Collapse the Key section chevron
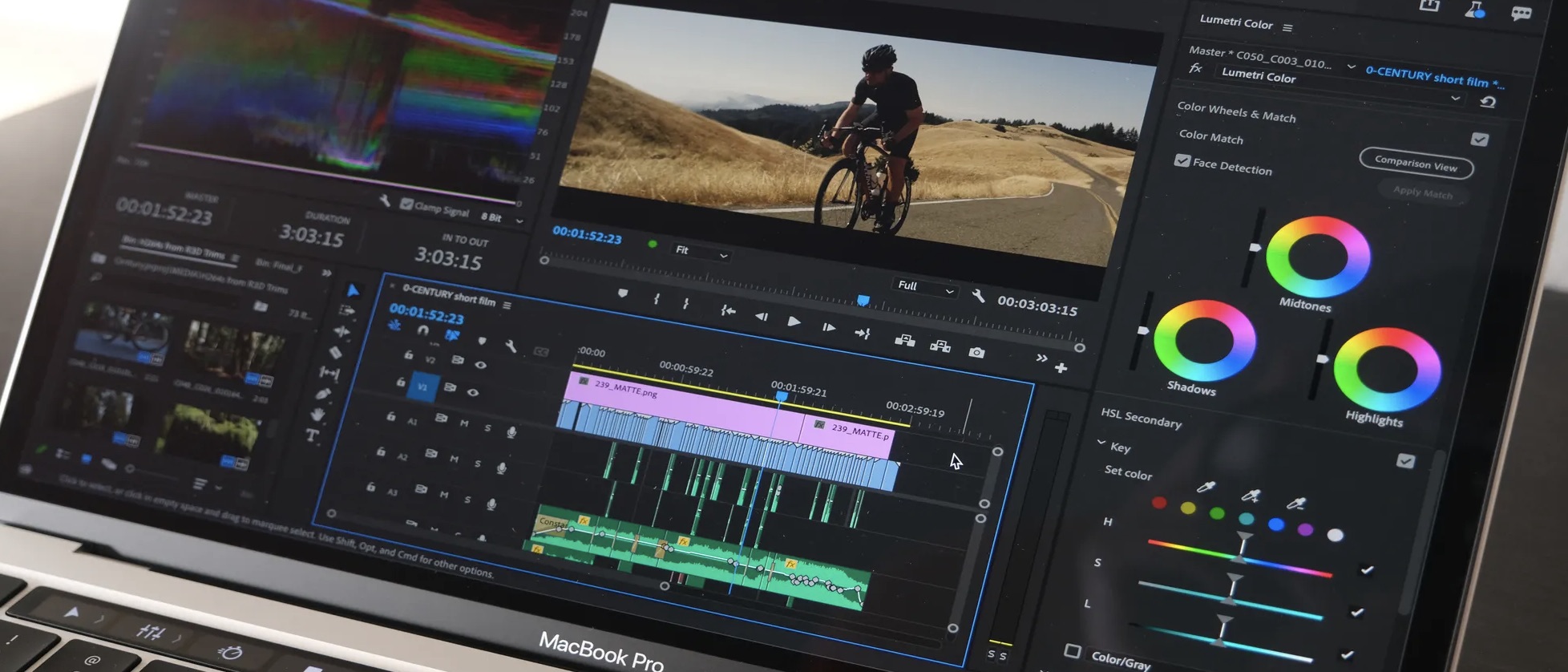Image resolution: width=1568 pixels, height=672 pixels. click(1101, 443)
